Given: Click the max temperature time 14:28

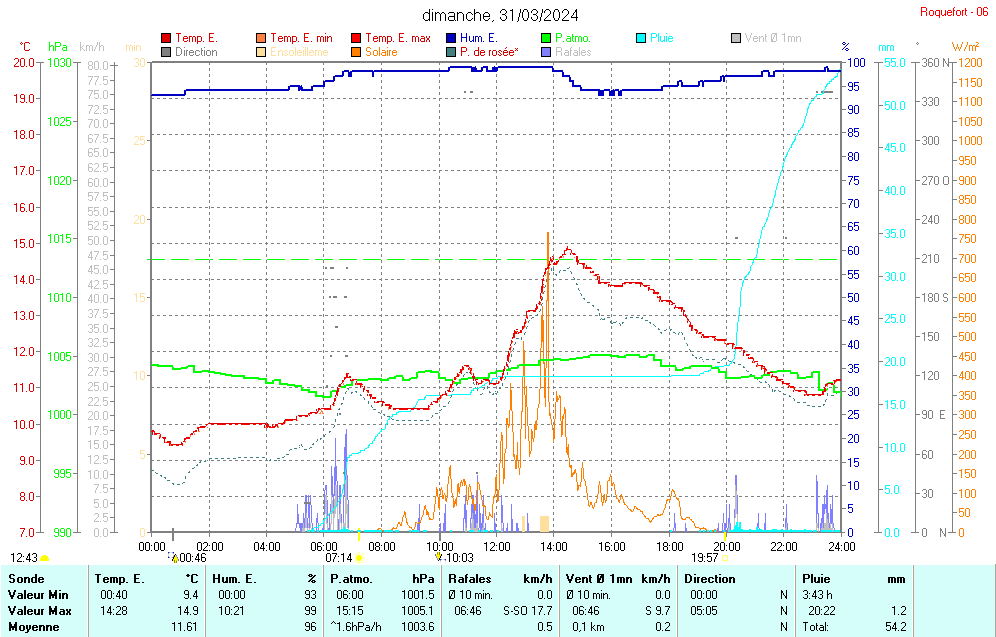Looking at the screenshot, I should pos(114,611).
